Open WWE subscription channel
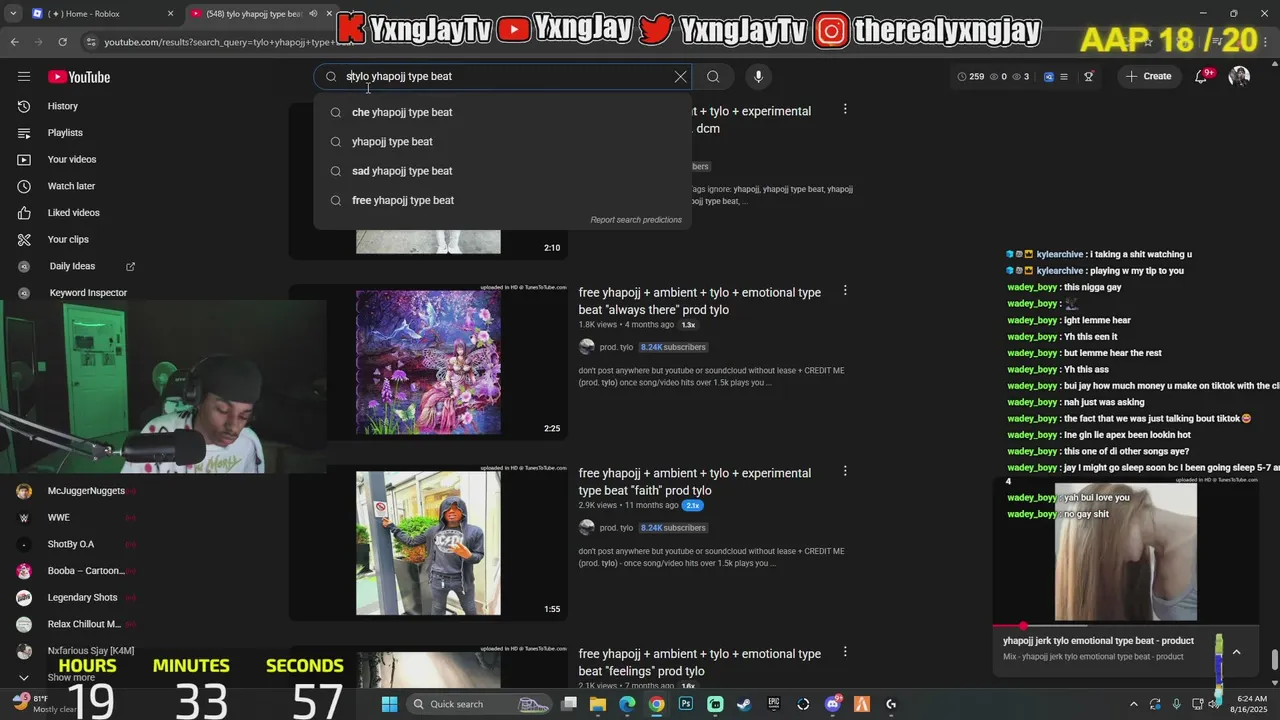The width and height of the screenshot is (1280, 720). tap(58, 518)
